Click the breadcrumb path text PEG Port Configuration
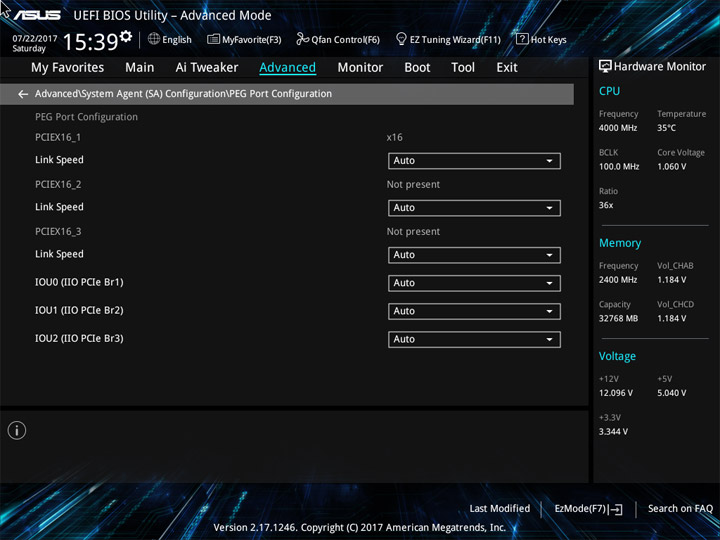The width and height of the screenshot is (720, 540). tap(281, 94)
